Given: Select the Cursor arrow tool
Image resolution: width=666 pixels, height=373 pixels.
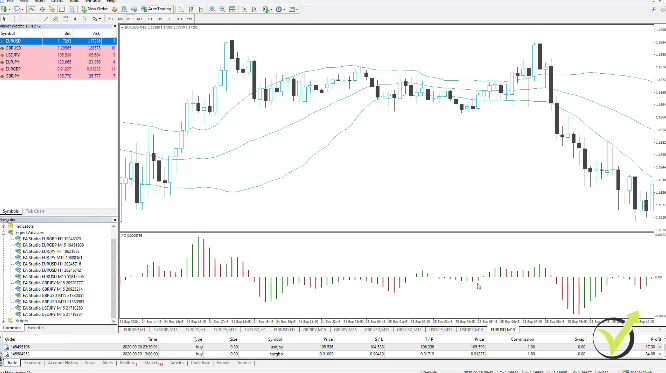Looking at the screenshot, I should pyautogui.click(x=4, y=19).
